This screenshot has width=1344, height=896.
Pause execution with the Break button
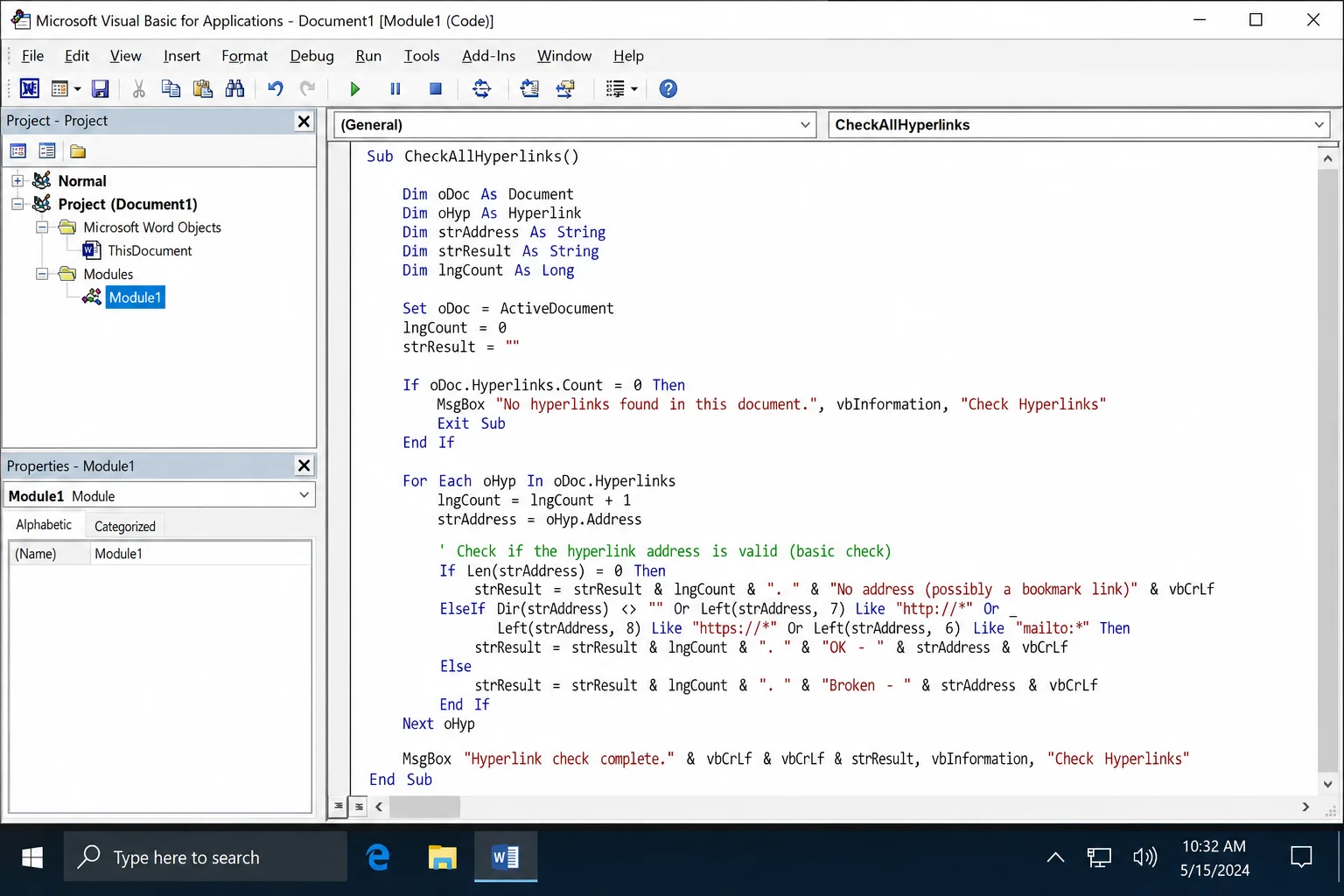coord(395,88)
